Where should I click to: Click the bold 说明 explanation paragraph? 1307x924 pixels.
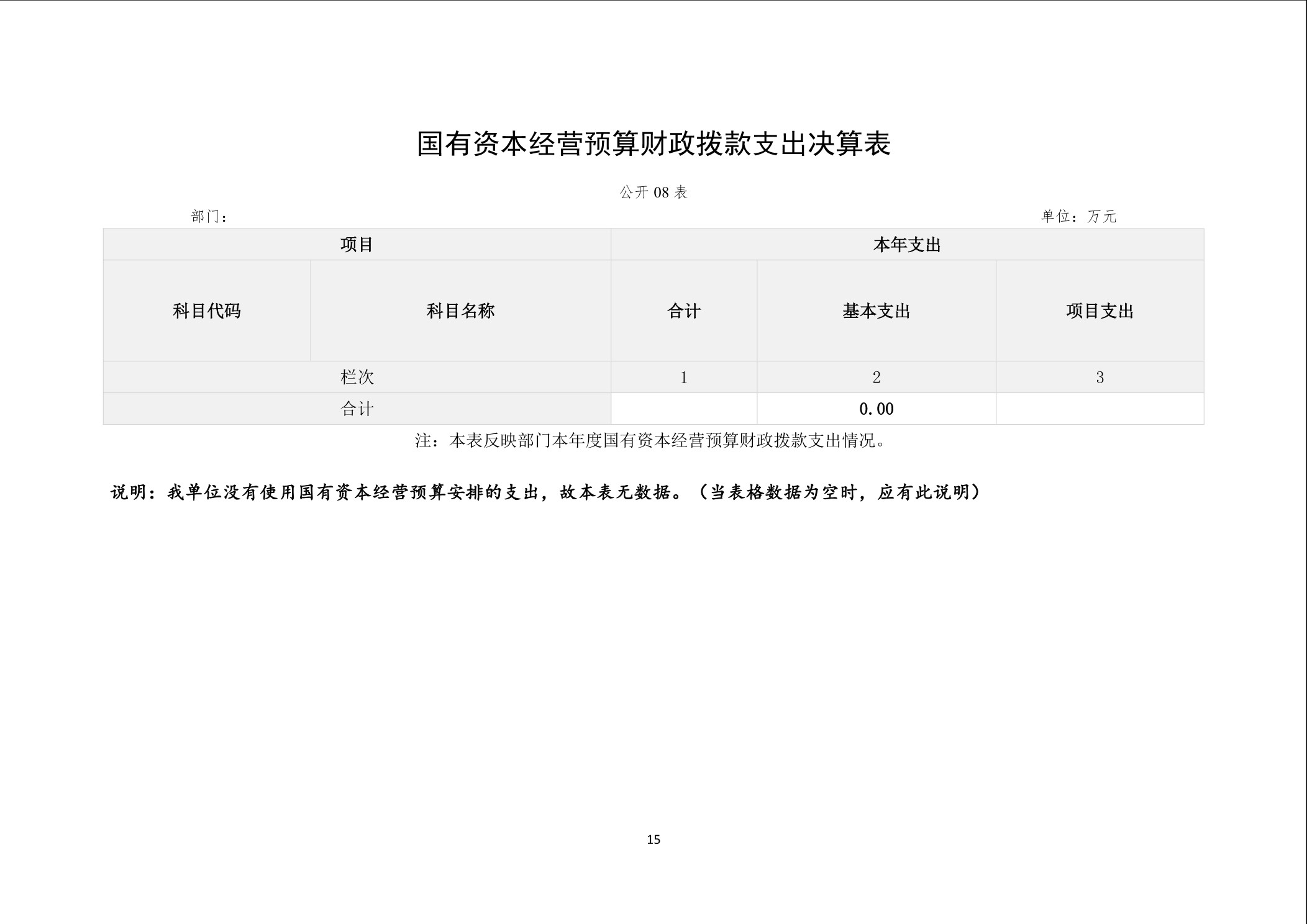[x=545, y=492]
